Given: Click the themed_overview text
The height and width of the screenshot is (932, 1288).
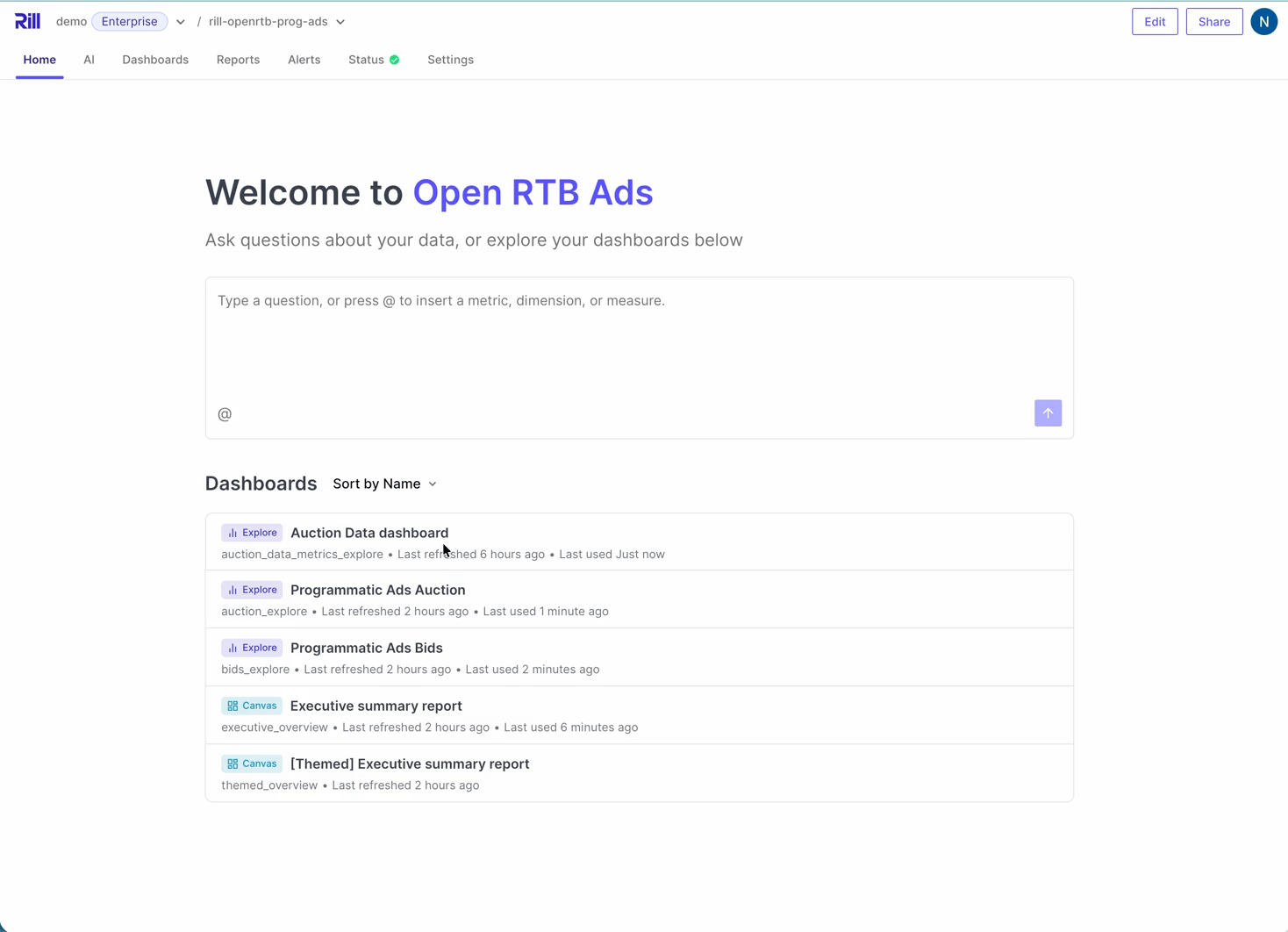Looking at the screenshot, I should click(269, 785).
